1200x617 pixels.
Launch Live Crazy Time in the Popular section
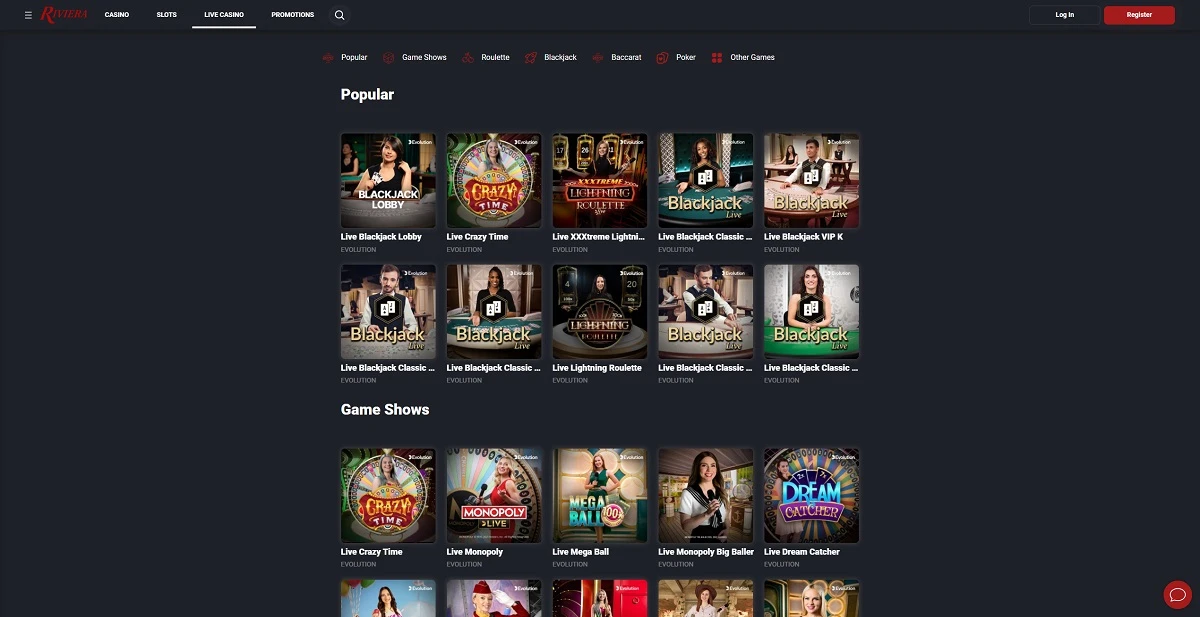click(x=494, y=181)
